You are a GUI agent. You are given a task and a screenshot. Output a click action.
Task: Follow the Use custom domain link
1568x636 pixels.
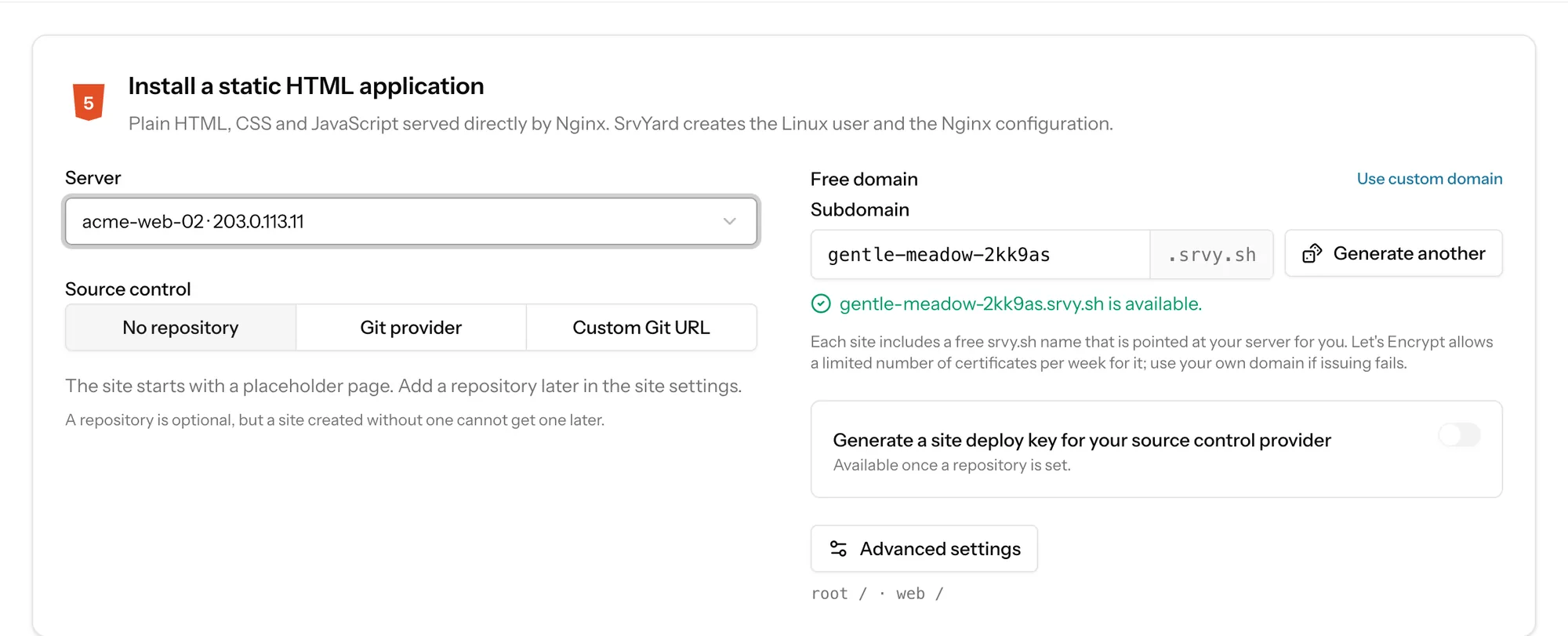pos(1429,179)
